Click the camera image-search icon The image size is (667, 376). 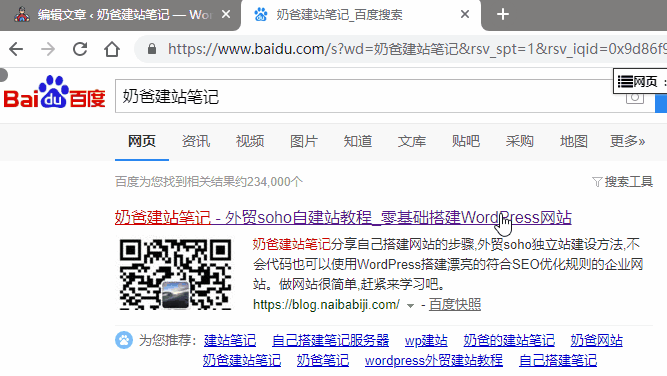click(x=634, y=98)
